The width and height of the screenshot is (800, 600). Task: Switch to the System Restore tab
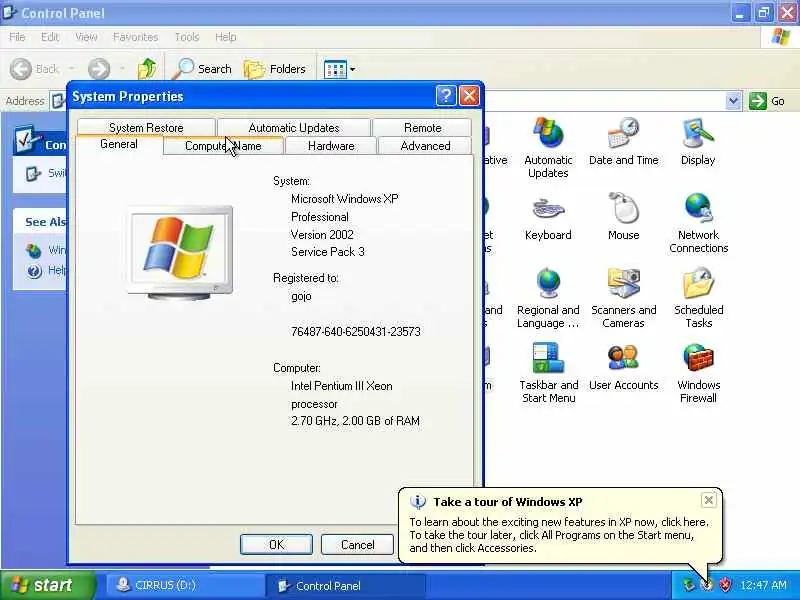pyautogui.click(x=146, y=128)
